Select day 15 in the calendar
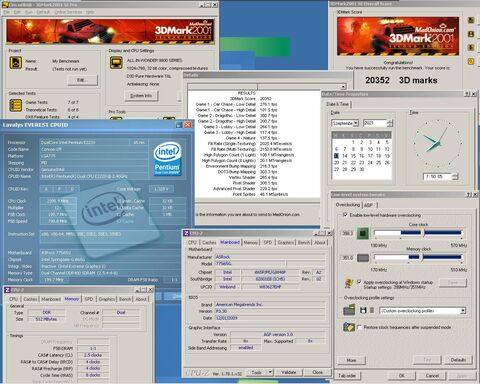The image size is (480, 384). 353,156
